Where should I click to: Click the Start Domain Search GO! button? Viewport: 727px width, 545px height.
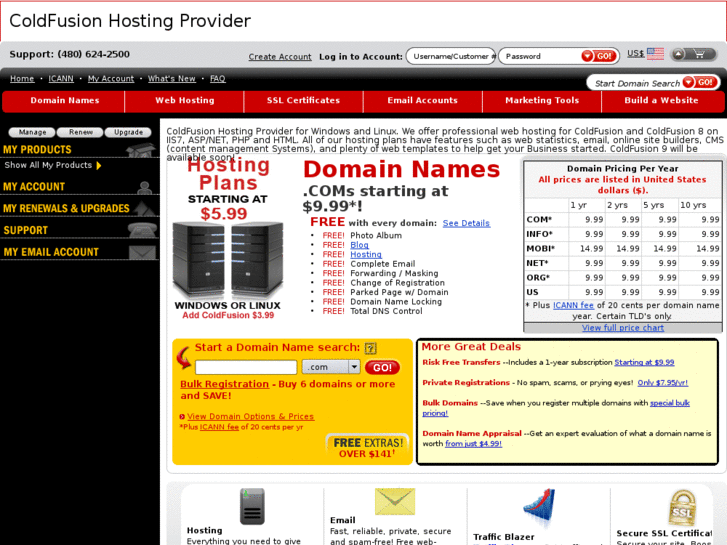pos(700,83)
